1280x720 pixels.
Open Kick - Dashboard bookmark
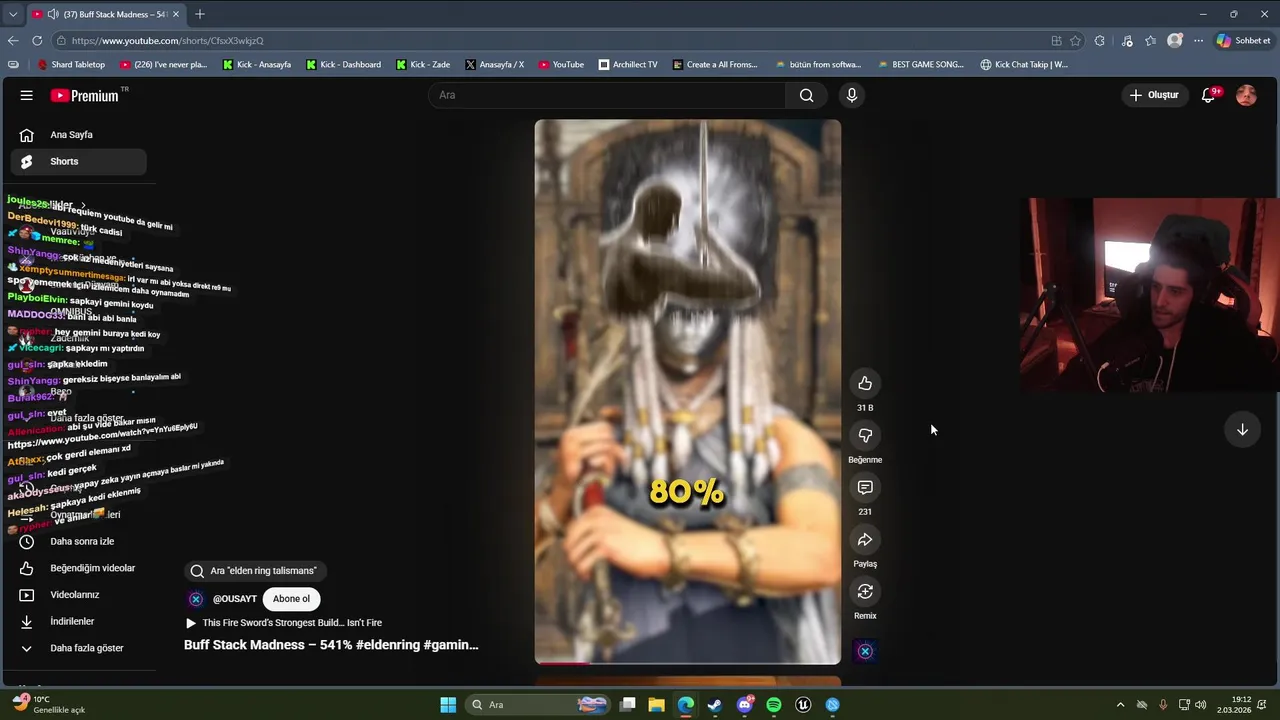coord(342,65)
